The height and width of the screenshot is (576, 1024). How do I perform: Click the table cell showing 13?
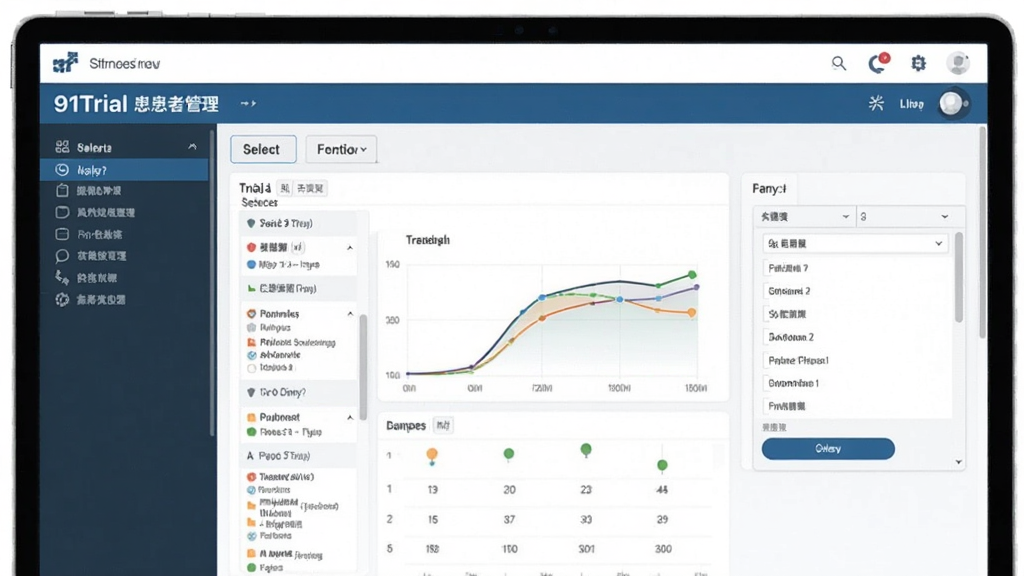coord(432,490)
